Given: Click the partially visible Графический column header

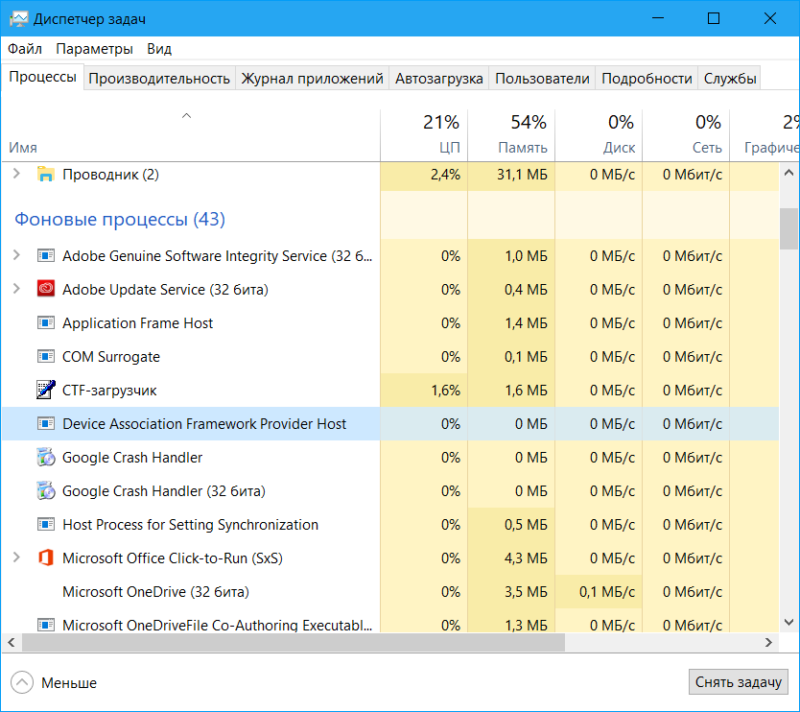Looking at the screenshot, I should tap(764, 135).
